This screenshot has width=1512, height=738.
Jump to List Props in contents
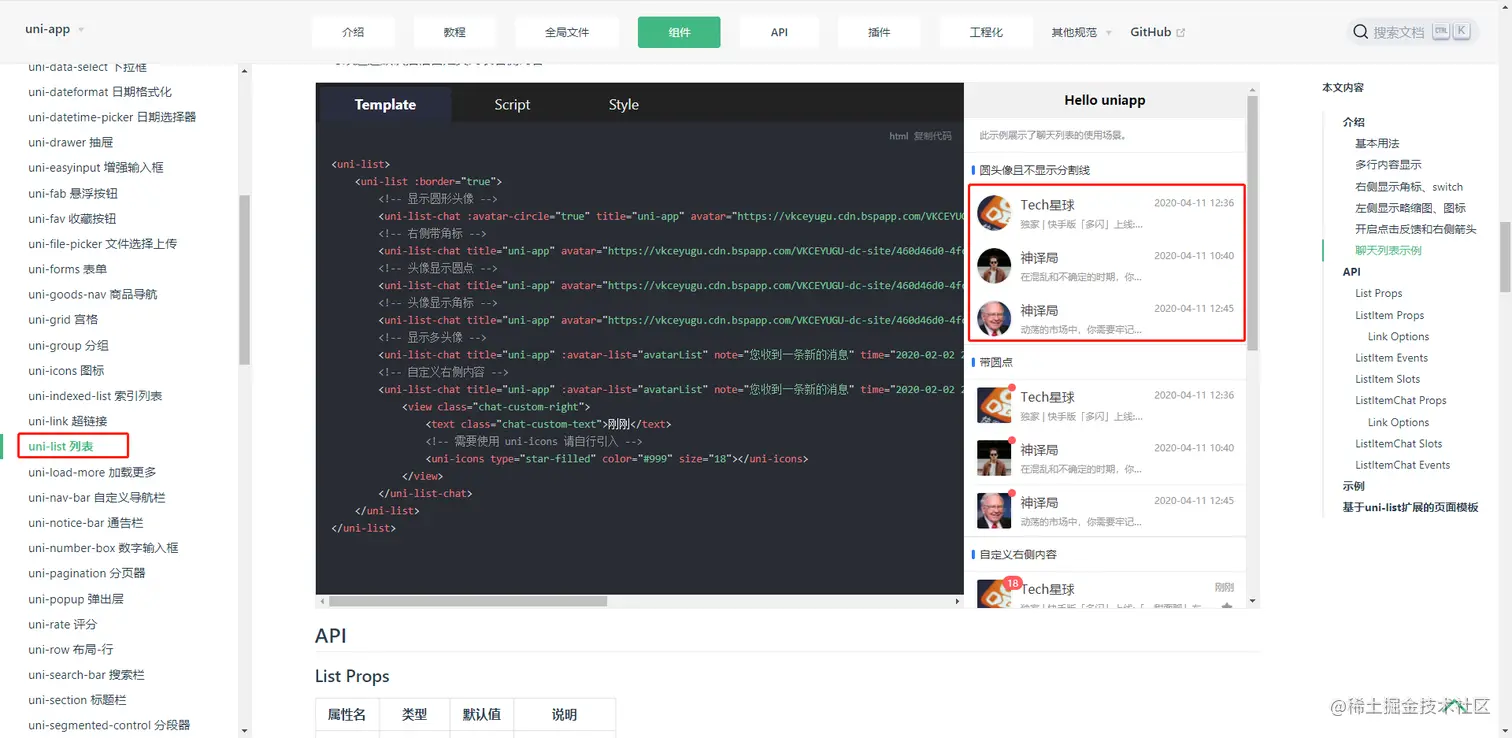(x=1379, y=293)
